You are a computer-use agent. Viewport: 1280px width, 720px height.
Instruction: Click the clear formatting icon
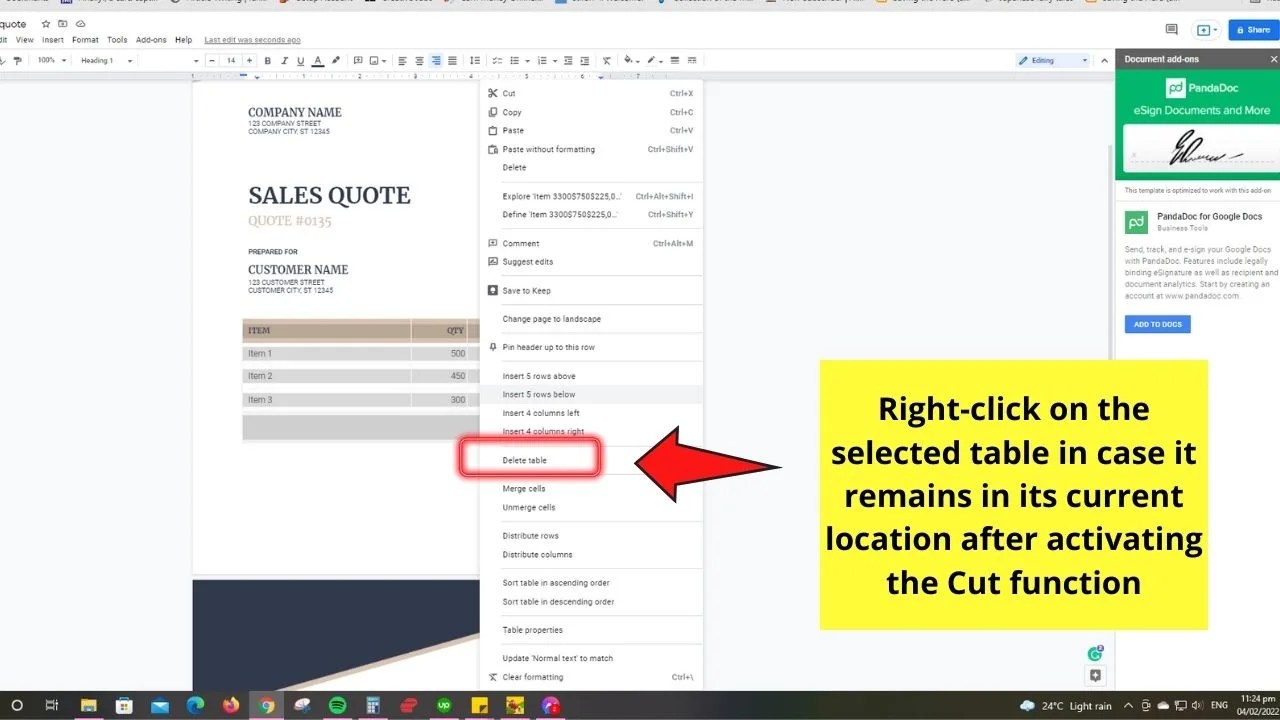606,60
